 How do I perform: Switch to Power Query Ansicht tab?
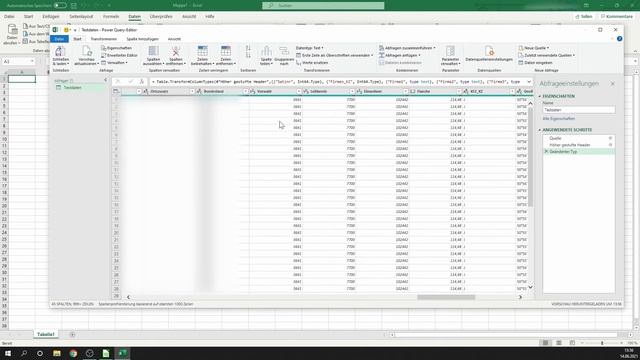tap(174, 39)
